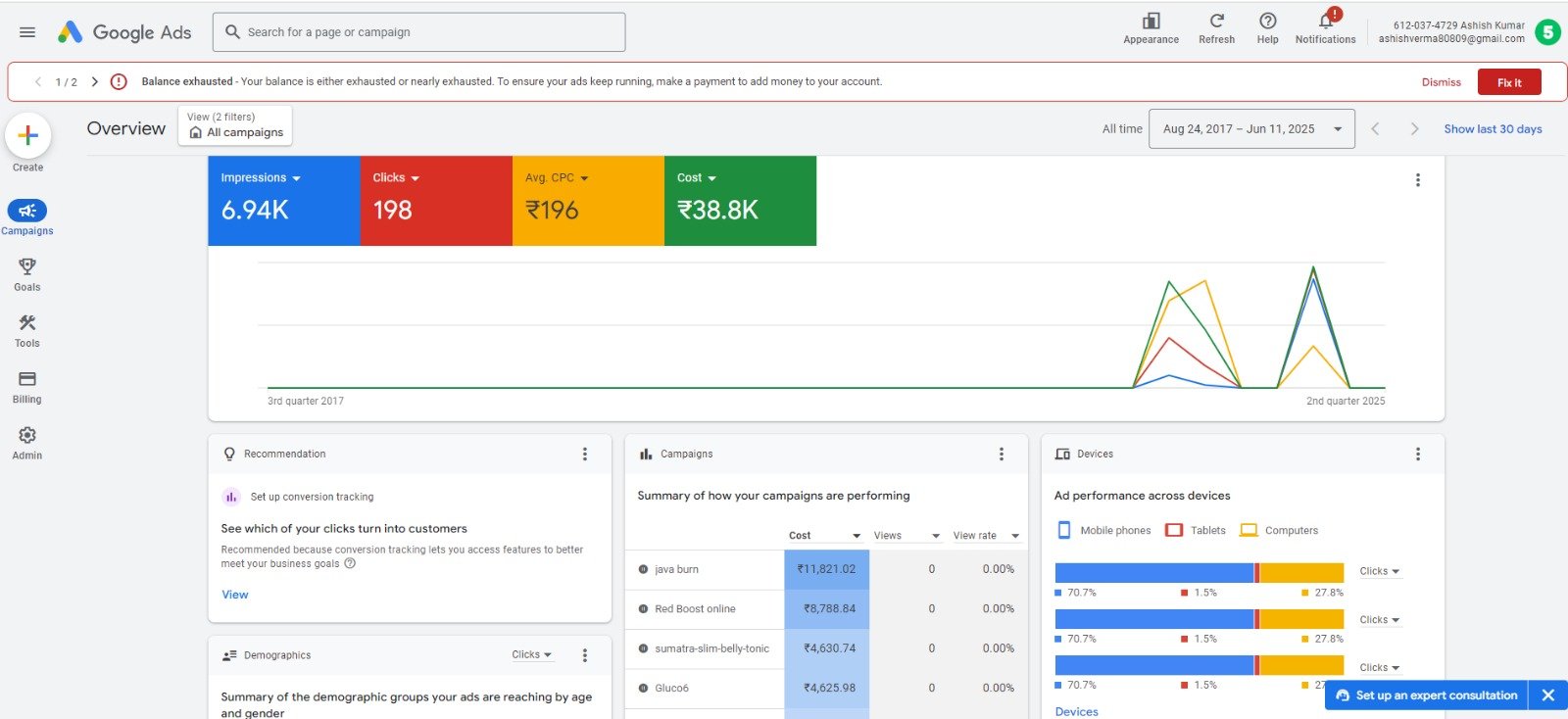Screen dimensions: 1568x719
Task: Open the View rate column dropdown
Action: tap(986, 536)
